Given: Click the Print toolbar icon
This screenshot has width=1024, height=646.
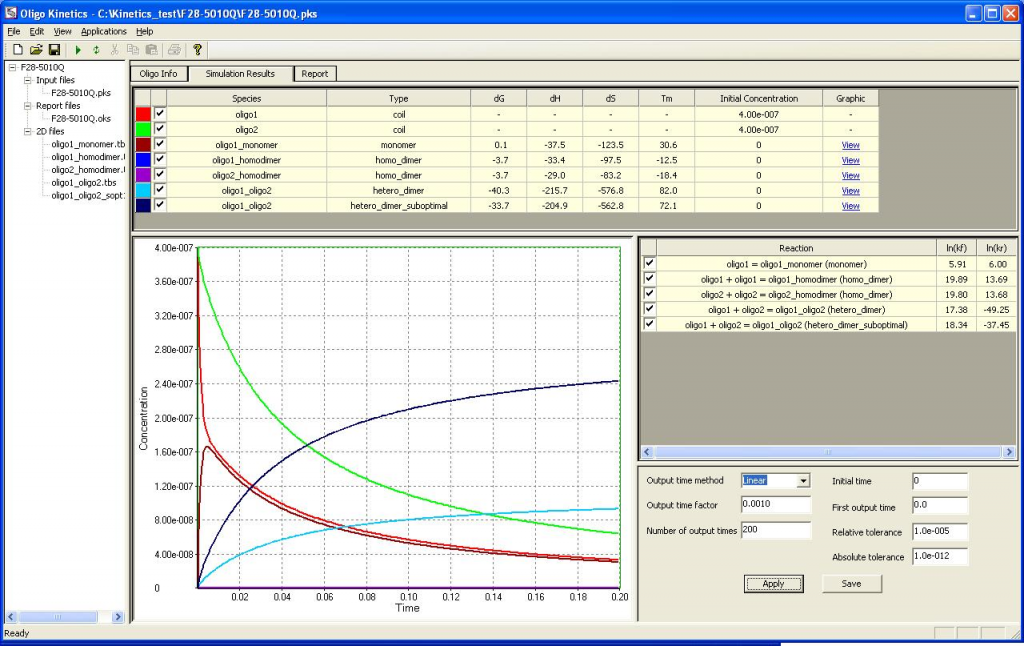Looking at the screenshot, I should point(174,49).
